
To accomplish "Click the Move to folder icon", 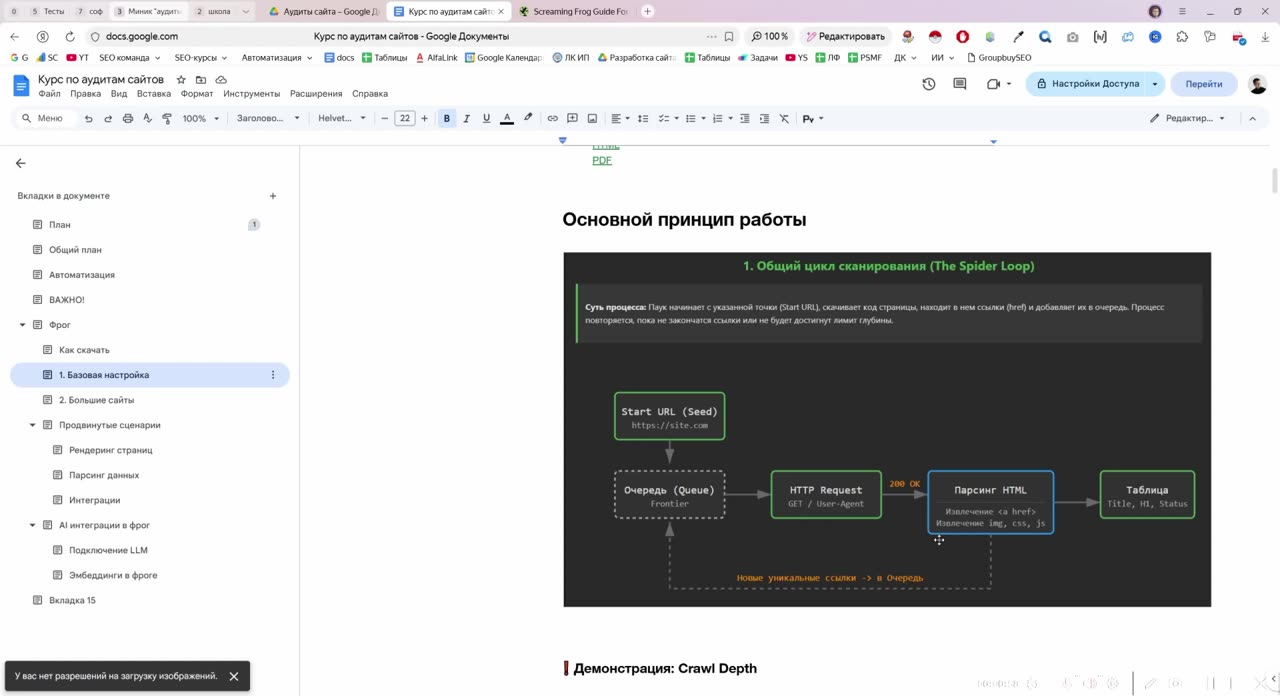I will tap(201, 79).
